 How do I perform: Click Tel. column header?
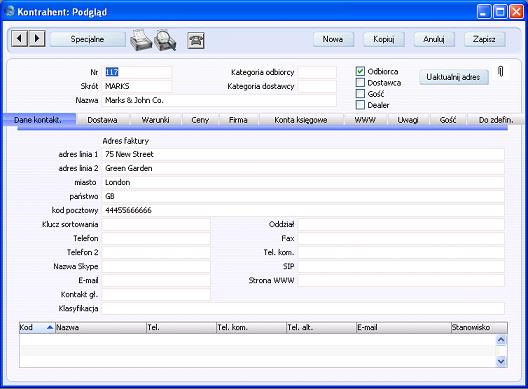pyautogui.click(x=182, y=327)
